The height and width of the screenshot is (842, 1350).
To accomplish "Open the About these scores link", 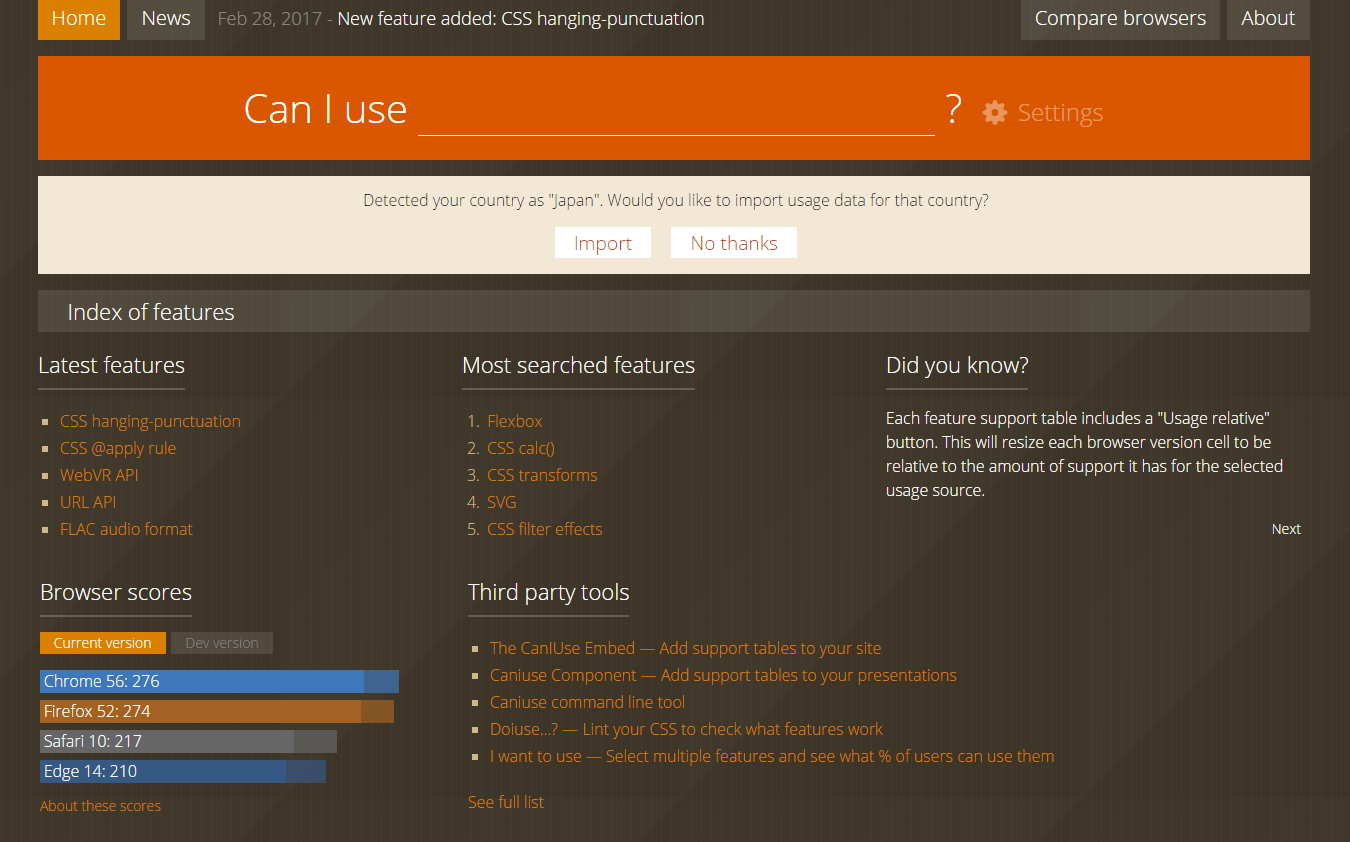I will [100, 806].
